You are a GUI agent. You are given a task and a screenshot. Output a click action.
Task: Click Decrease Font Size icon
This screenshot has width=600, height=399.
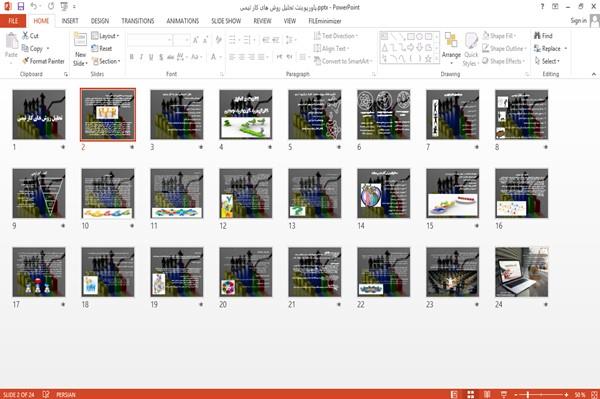click(x=205, y=40)
